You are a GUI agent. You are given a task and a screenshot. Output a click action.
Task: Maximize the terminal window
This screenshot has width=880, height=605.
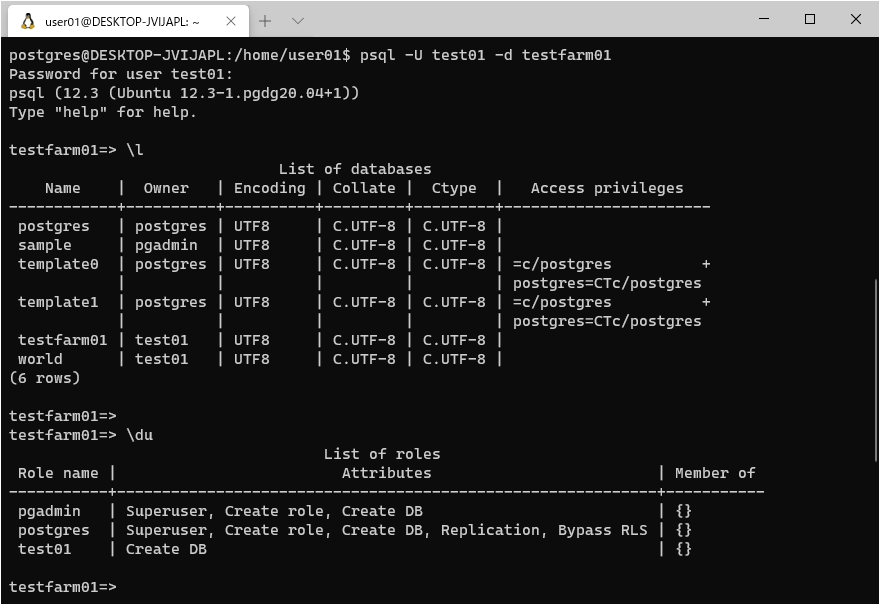pos(810,19)
